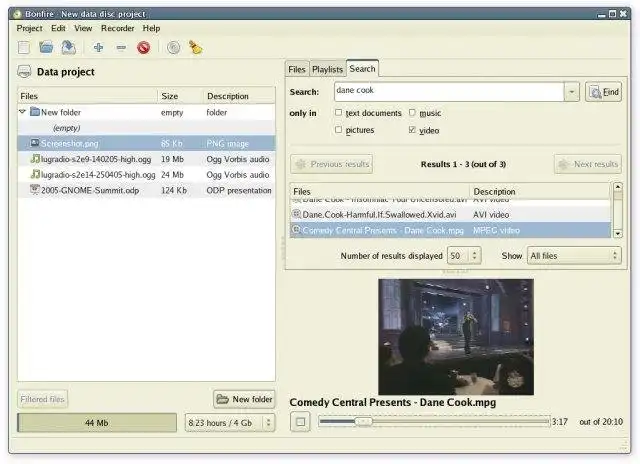640x464 pixels.
Task: Open the View menu
Action: tap(83, 28)
